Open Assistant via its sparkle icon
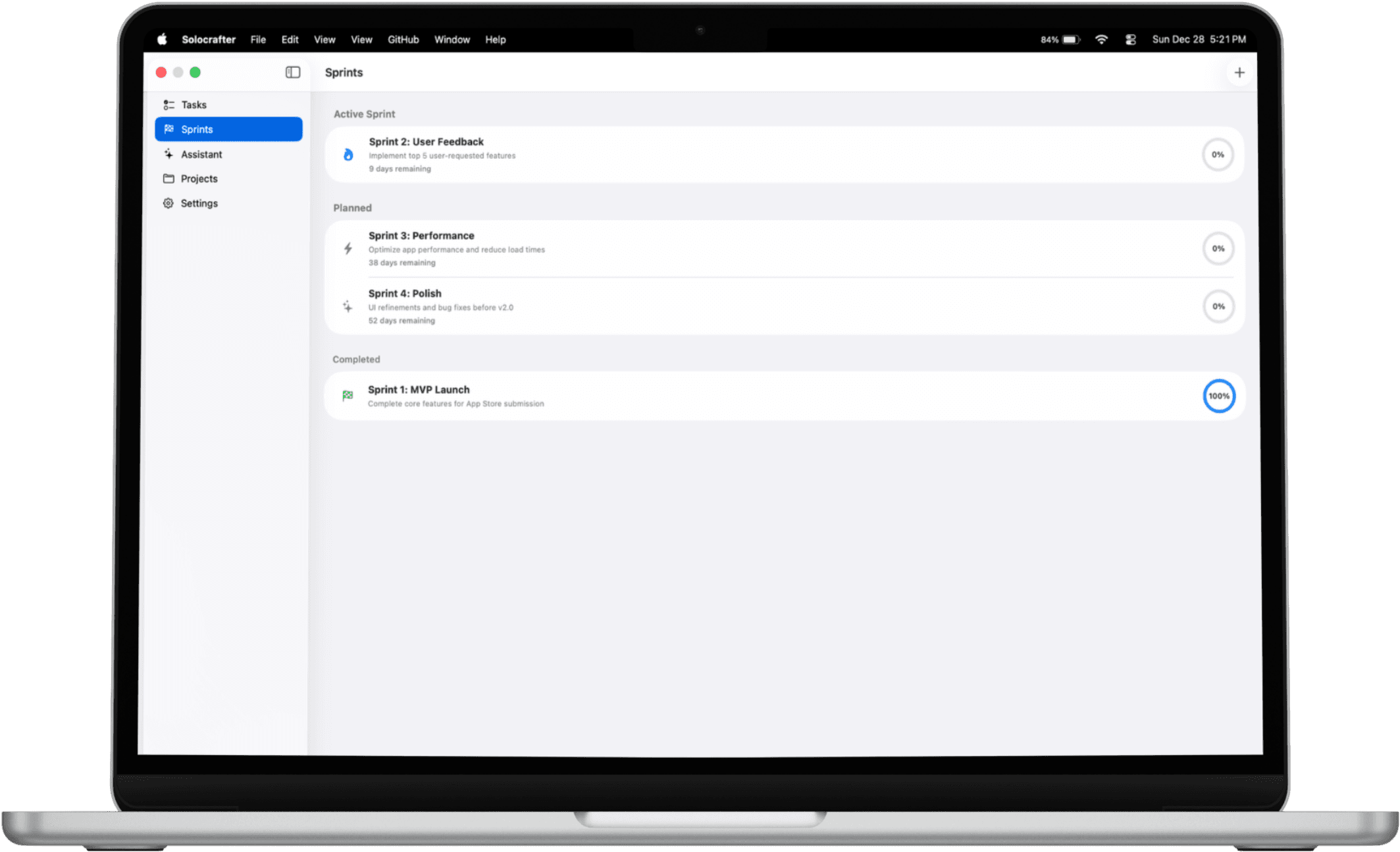Image resolution: width=1400 pixels, height=852 pixels. point(169,153)
